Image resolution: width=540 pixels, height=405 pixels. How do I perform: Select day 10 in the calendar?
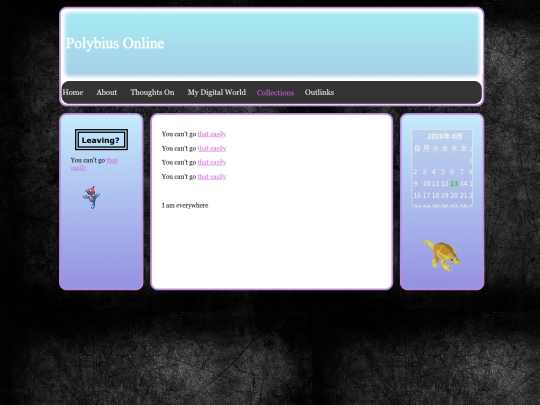pyautogui.click(x=426, y=184)
